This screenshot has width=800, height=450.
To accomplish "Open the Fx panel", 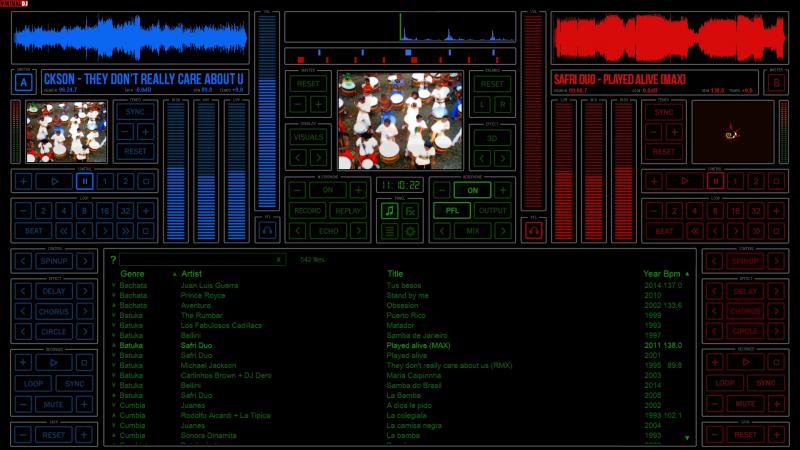I will (410, 210).
